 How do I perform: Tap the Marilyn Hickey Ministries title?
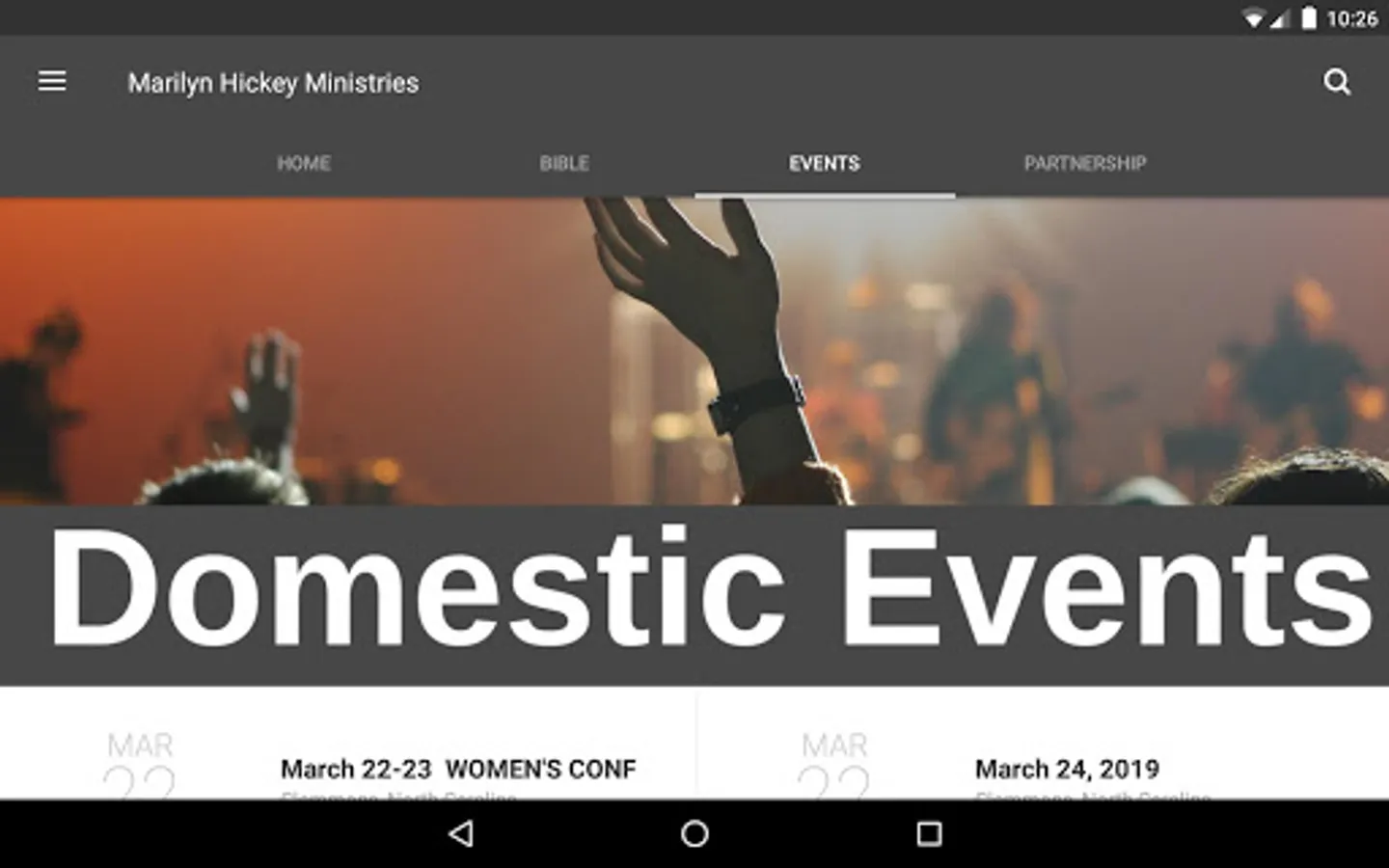274,83
